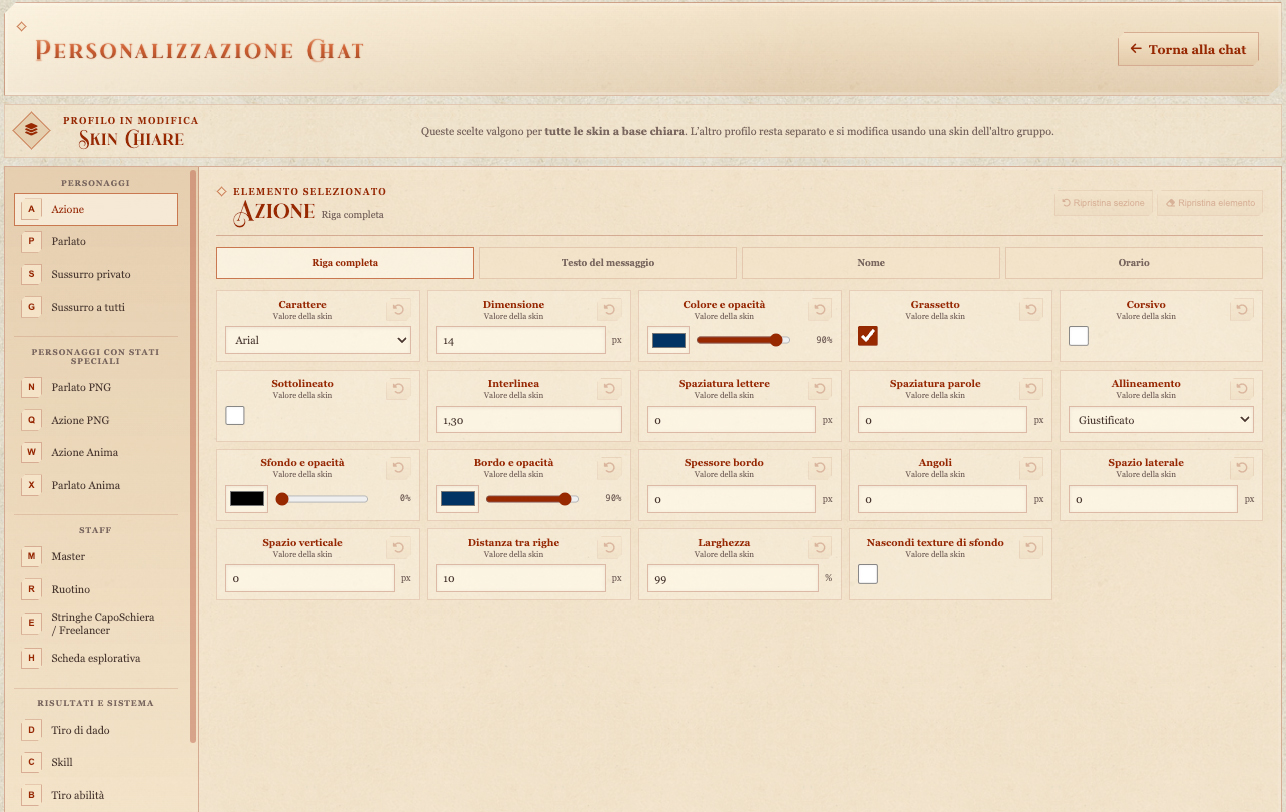
Task: Click the Larghezza input field
Action: [733, 578]
